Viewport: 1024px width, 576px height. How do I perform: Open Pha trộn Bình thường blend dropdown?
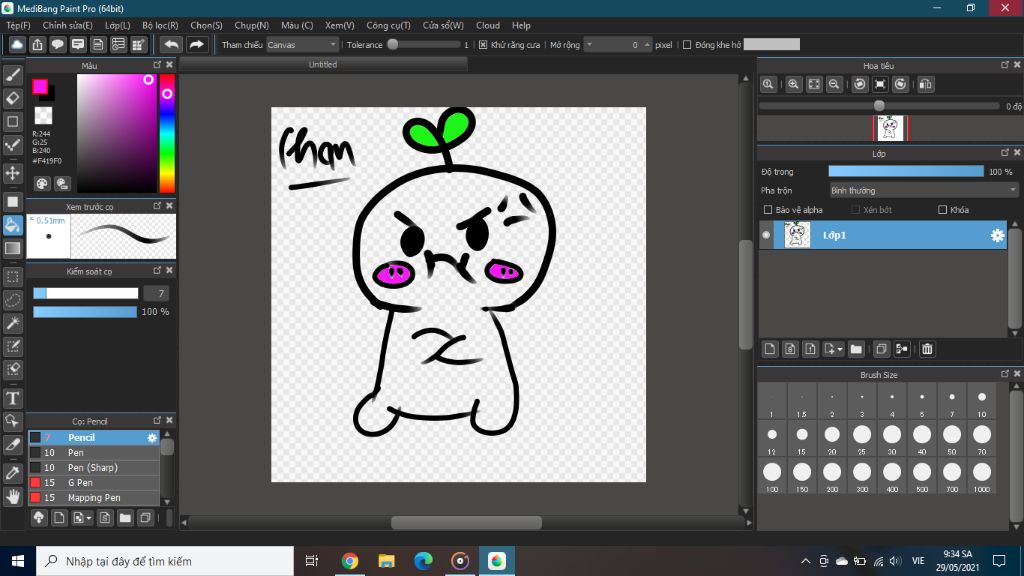(x=923, y=190)
